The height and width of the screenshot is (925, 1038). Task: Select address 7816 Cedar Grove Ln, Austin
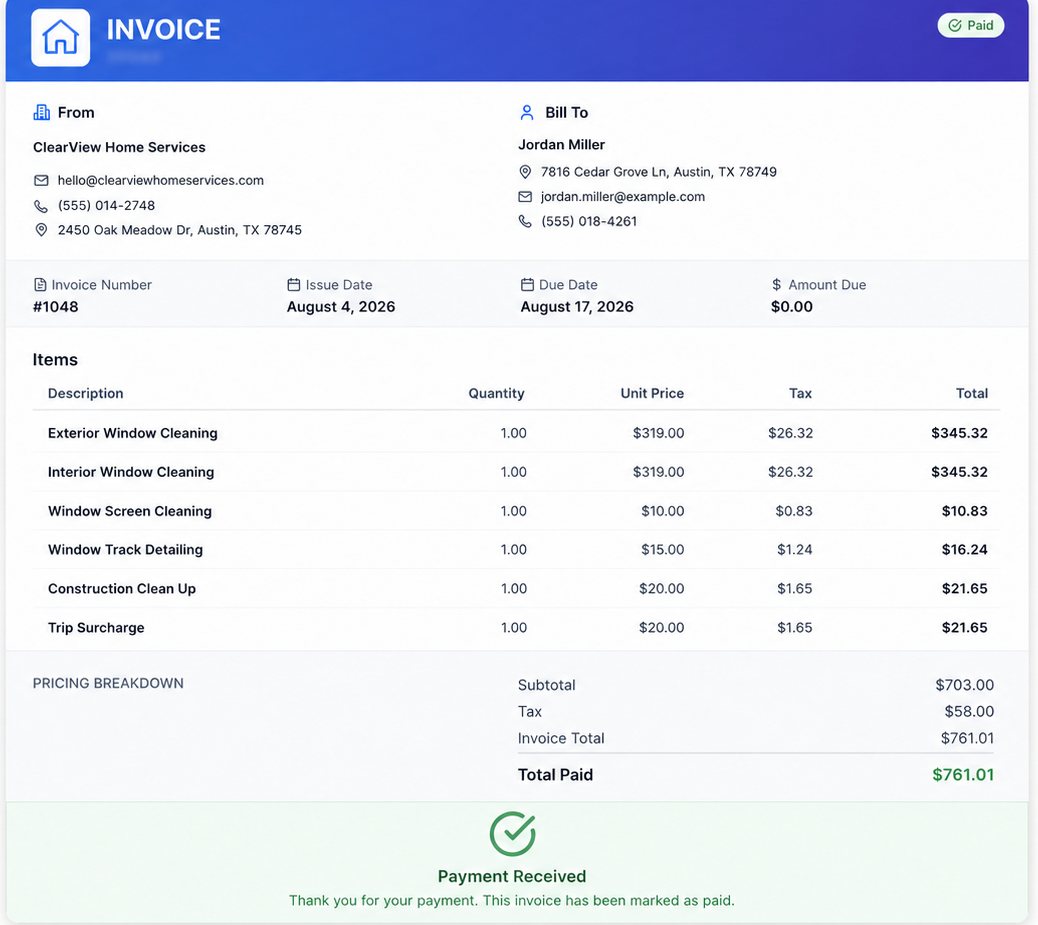coord(659,172)
